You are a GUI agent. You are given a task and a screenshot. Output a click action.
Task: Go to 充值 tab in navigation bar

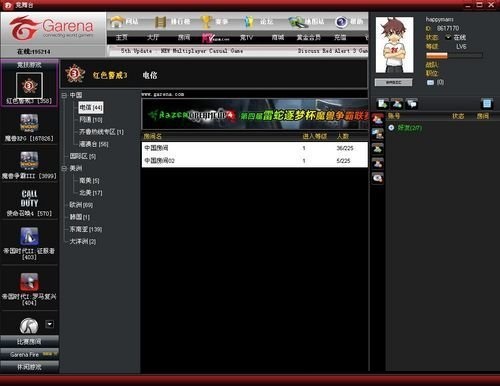[x=340, y=37]
